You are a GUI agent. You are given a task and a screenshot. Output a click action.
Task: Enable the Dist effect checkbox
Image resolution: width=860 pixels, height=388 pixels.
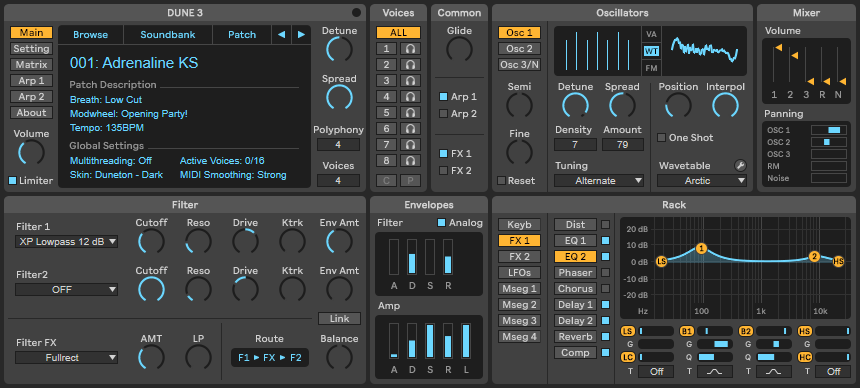pyautogui.click(x=606, y=224)
